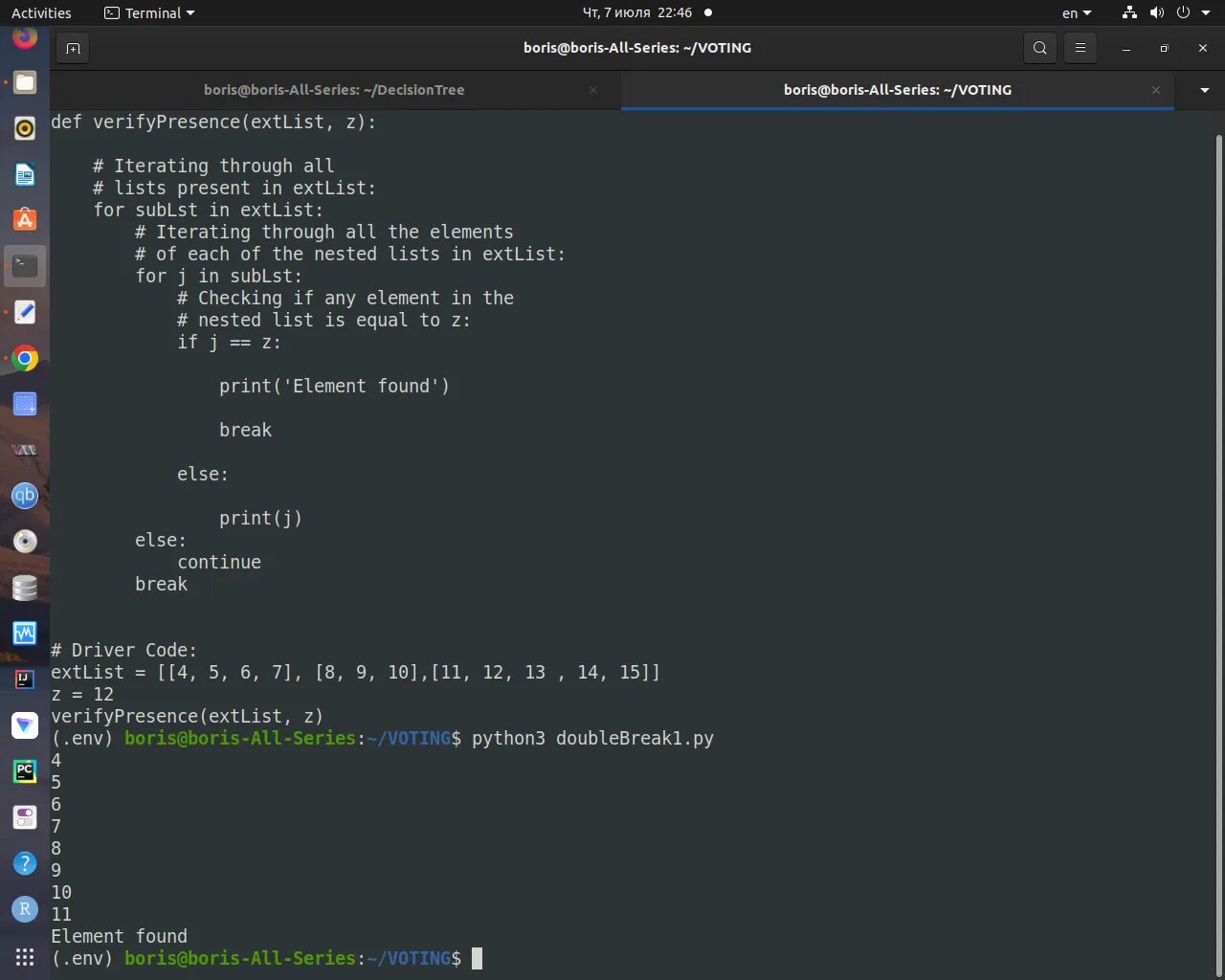
Task: Launch qBittorrent from the dock
Action: pyautogui.click(x=25, y=496)
